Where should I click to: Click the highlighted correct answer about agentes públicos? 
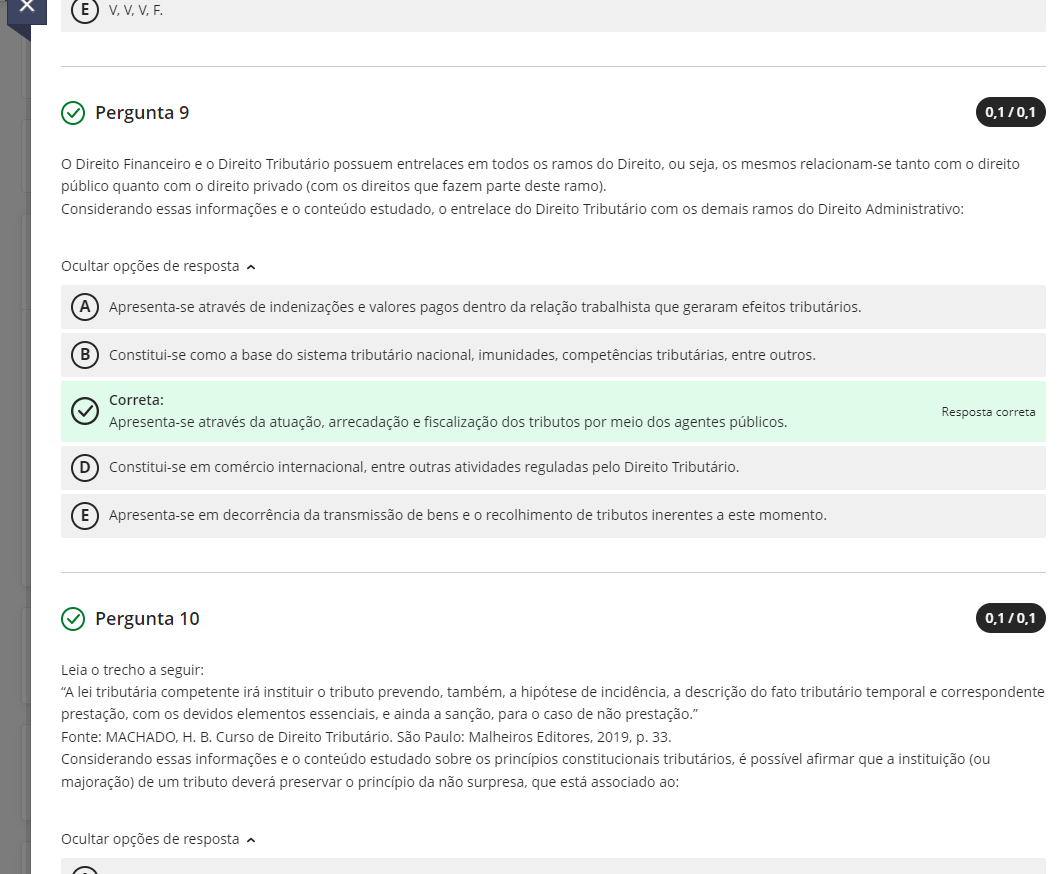pyautogui.click(x=447, y=422)
